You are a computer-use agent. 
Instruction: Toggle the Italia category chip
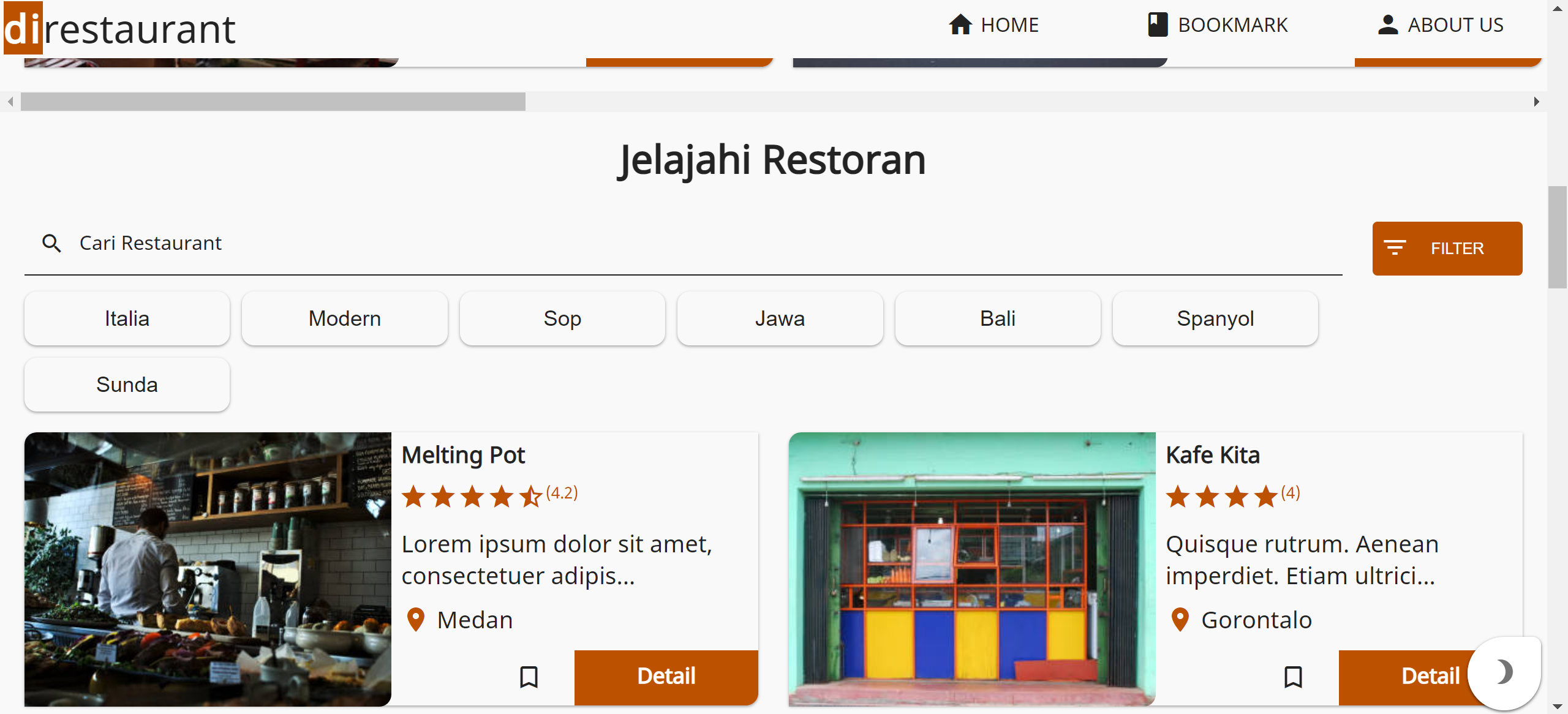coord(127,318)
